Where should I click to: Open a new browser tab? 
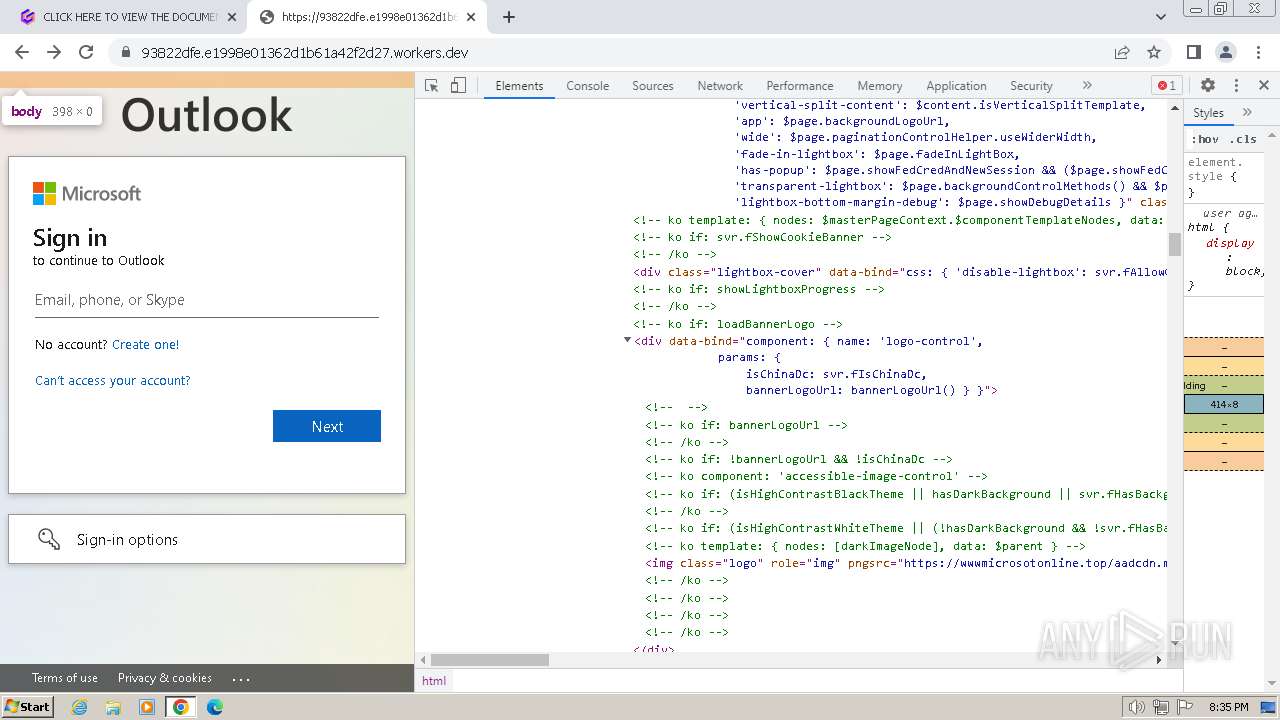click(x=509, y=17)
